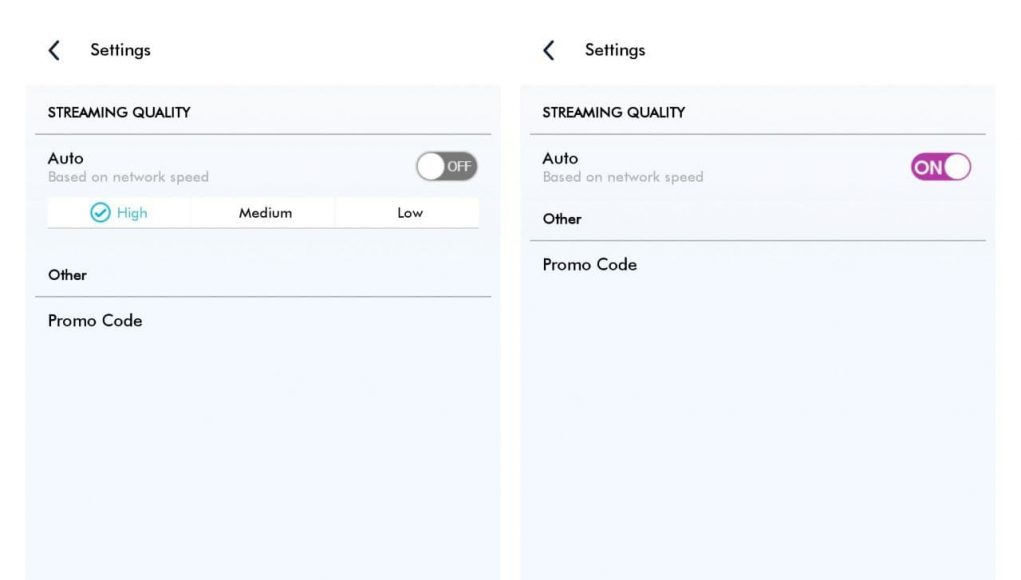Click Settings title above the ON toggle screen
The width and height of the screenshot is (1021, 580).
click(x=615, y=50)
